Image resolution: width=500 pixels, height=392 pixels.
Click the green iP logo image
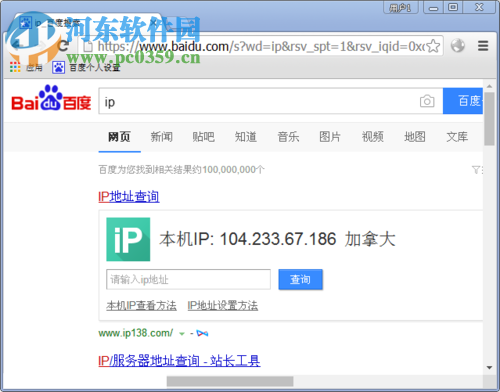click(128, 239)
